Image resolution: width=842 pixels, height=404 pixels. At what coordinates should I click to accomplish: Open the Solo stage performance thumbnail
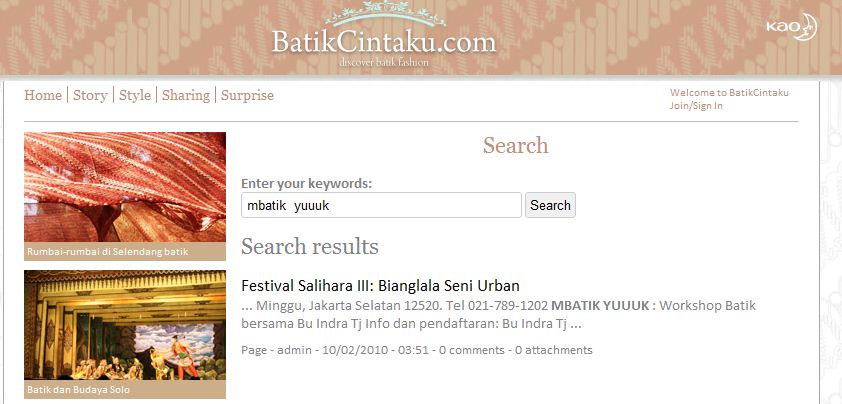pos(125,325)
